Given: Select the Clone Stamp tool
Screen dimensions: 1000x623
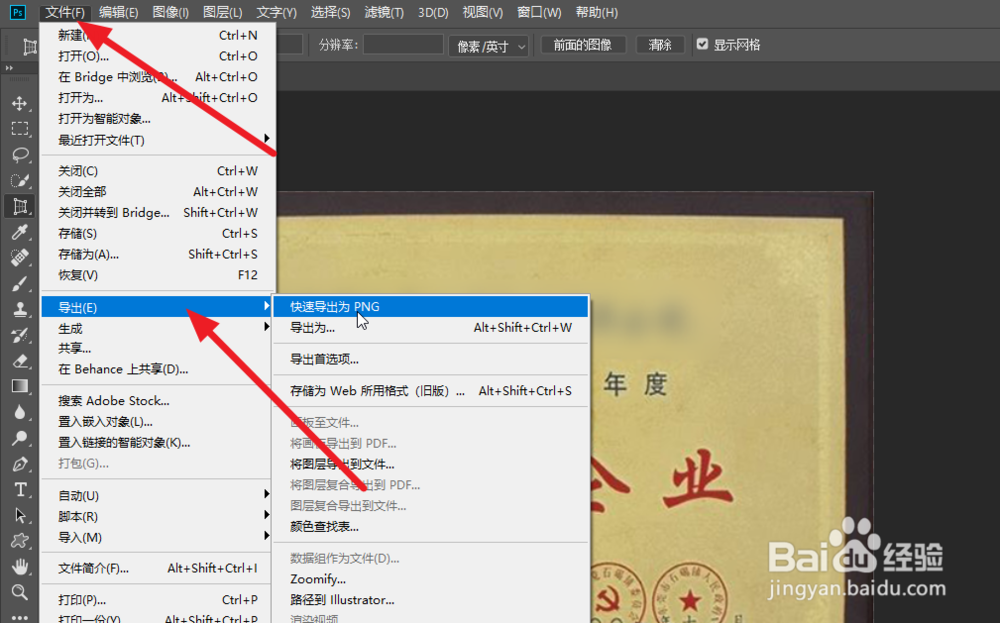Looking at the screenshot, I should 20,309.
